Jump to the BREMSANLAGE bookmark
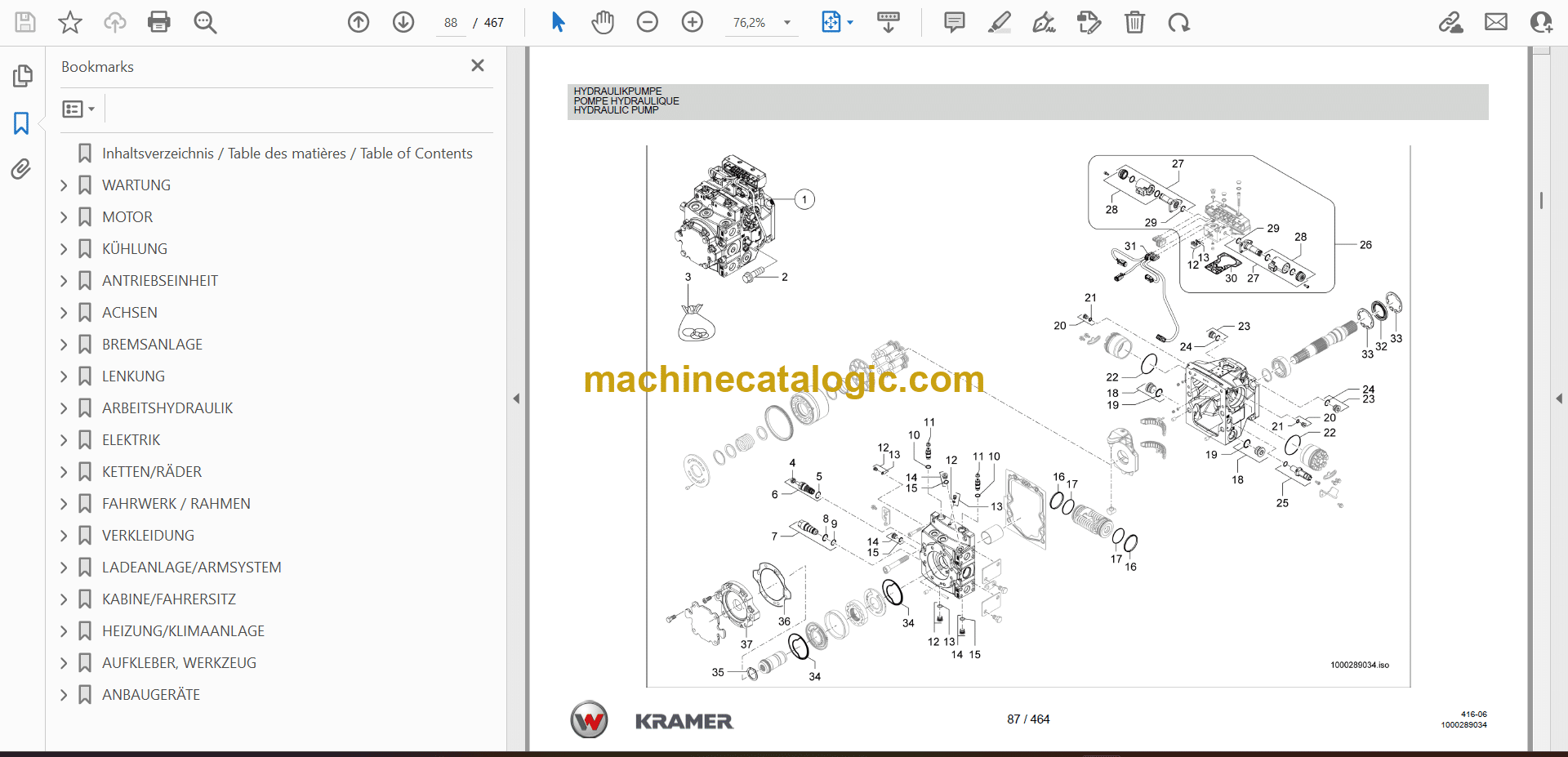This screenshot has height=757, width=1568. click(x=152, y=345)
